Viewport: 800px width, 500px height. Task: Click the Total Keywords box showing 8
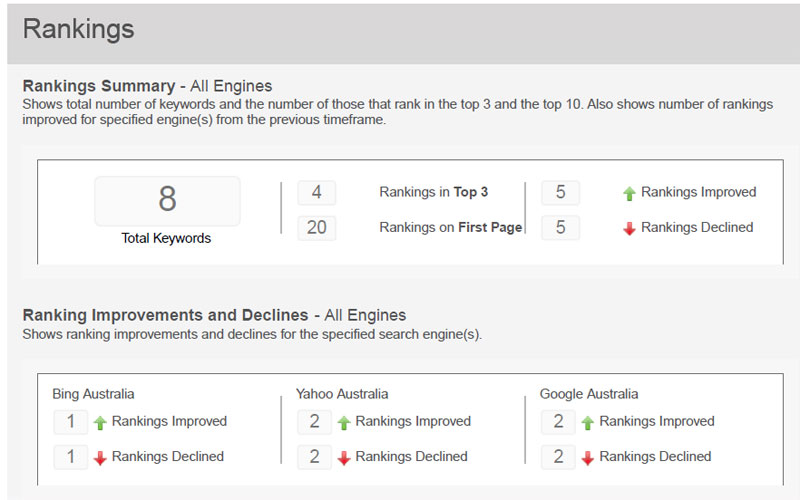(x=167, y=200)
